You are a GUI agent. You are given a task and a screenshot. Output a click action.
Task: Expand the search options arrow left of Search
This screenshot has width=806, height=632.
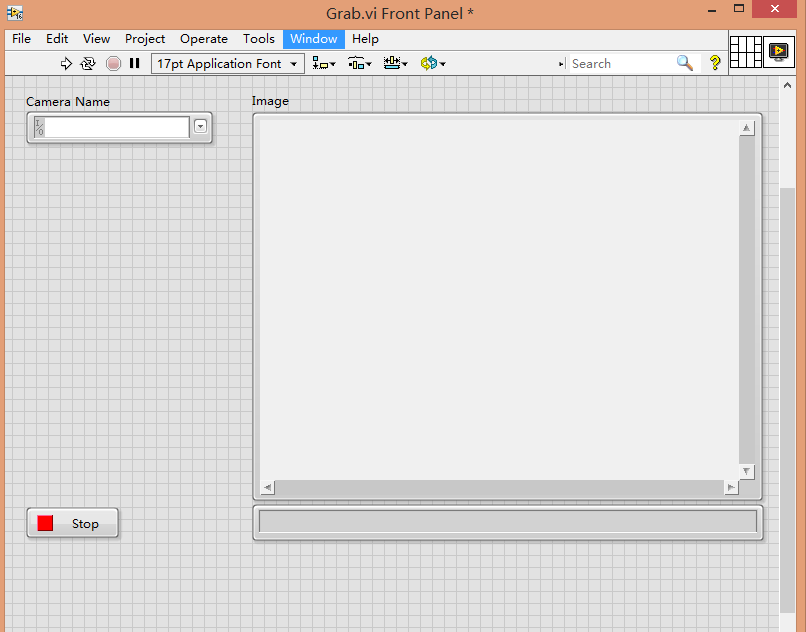(x=562, y=64)
